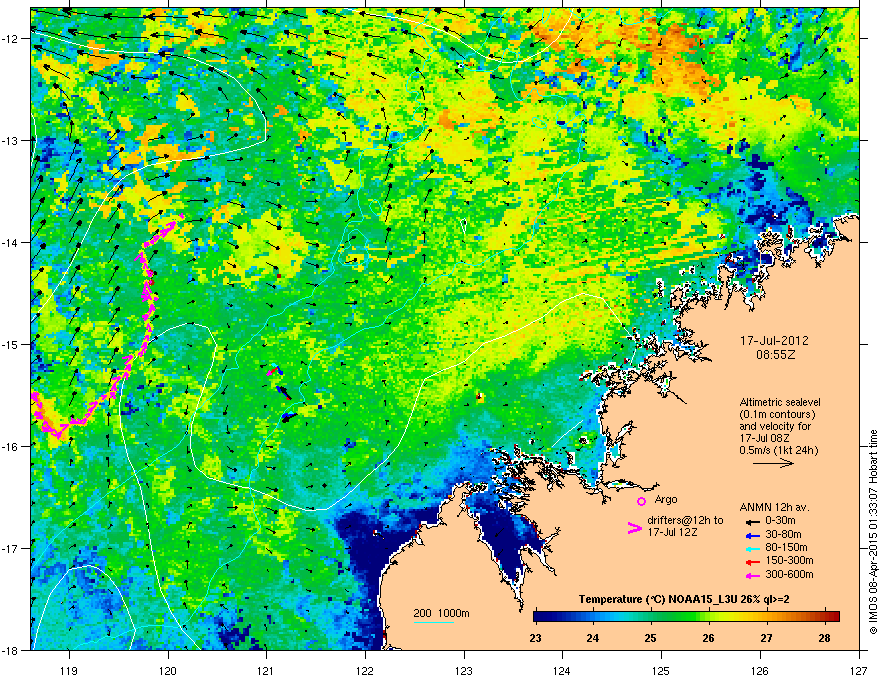The image size is (880, 680).
Task: Click the magenta drifters arrowhead legend symbol
Action: pos(634,528)
